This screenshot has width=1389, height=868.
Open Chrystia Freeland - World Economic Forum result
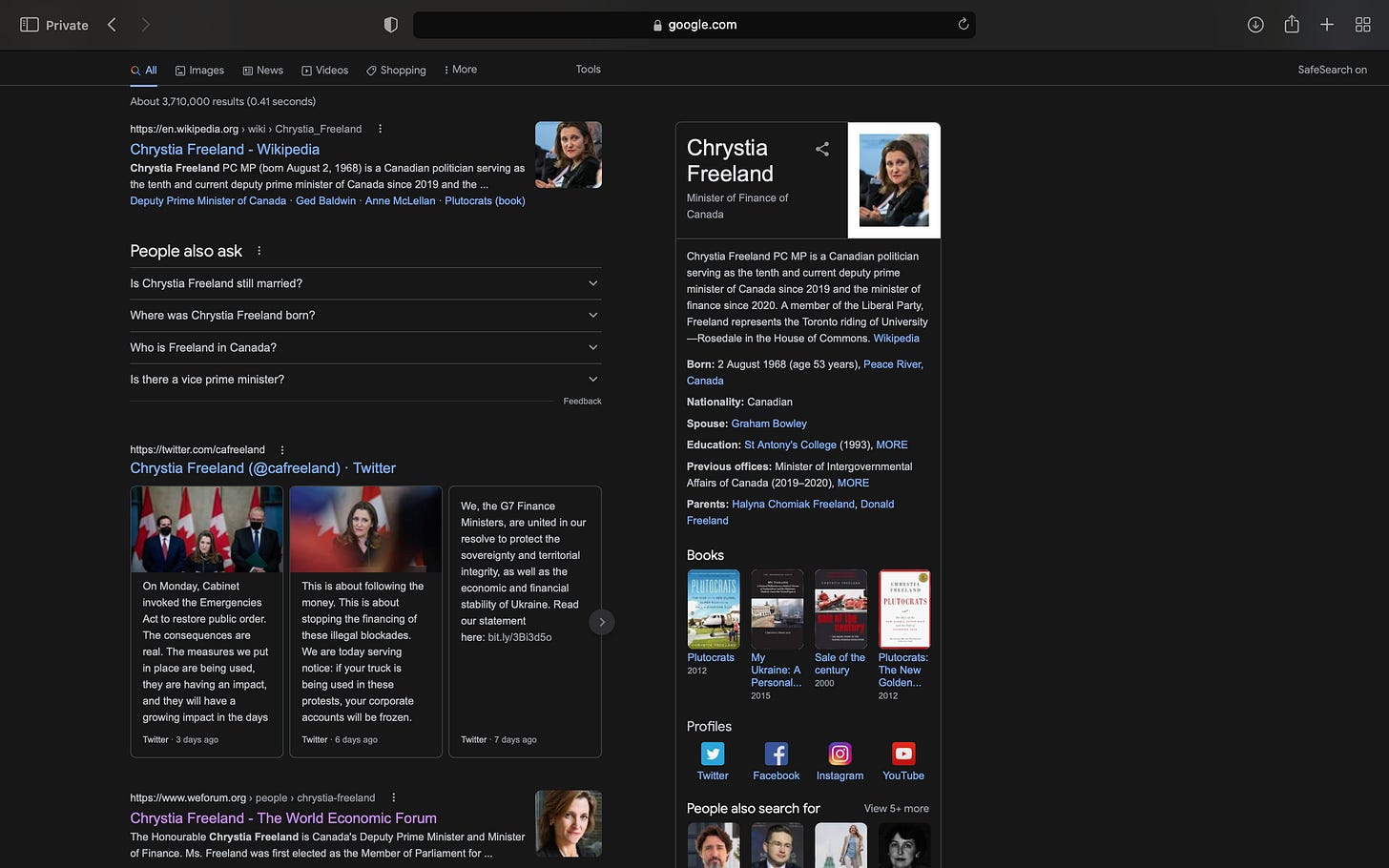tap(283, 818)
